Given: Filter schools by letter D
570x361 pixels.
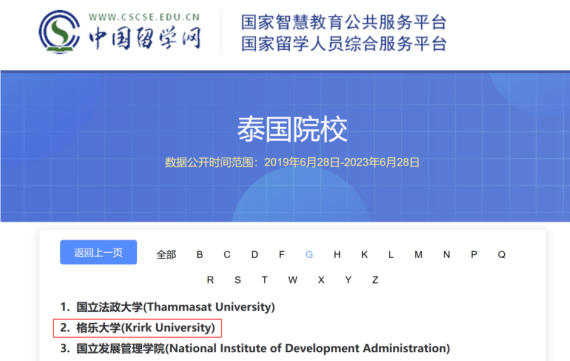Looking at the screenshot, I should 254,254.
